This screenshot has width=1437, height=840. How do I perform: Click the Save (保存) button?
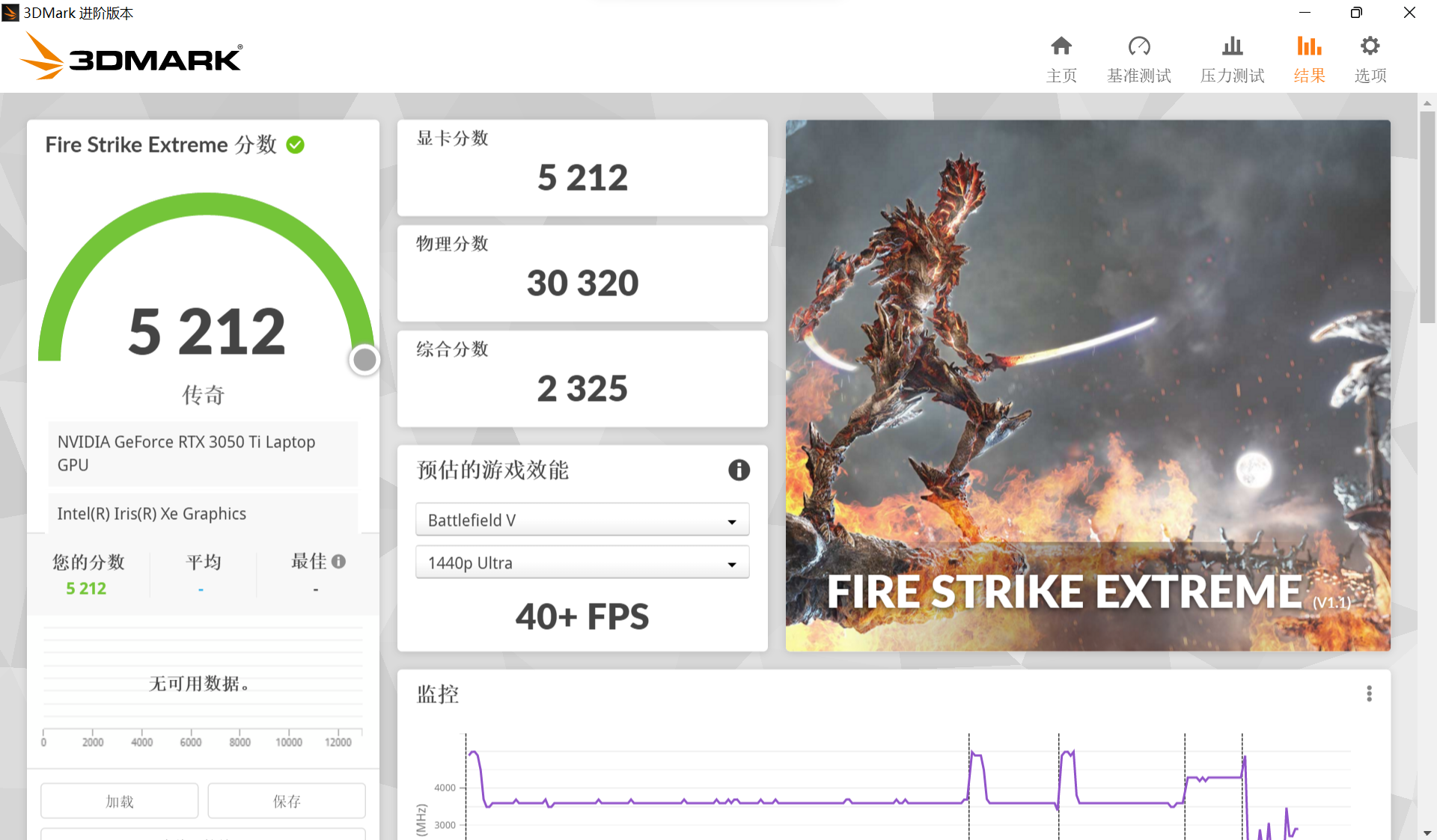tap(286, 801)
